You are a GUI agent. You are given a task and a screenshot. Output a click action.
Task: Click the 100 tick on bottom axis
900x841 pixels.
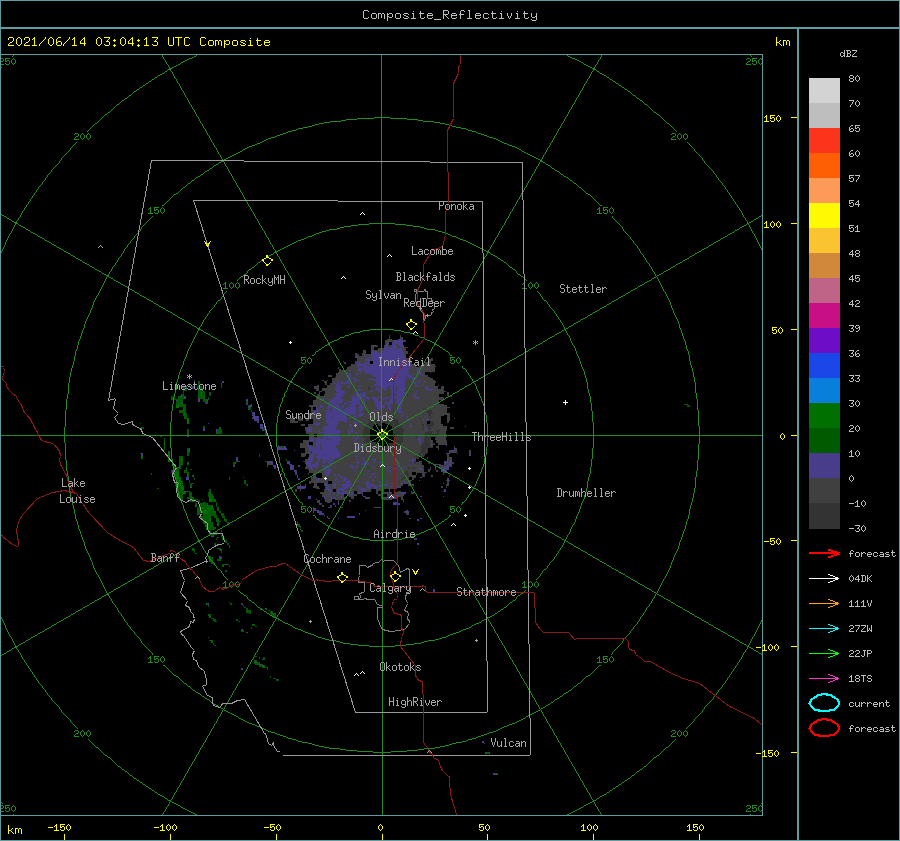coord(589,827)
